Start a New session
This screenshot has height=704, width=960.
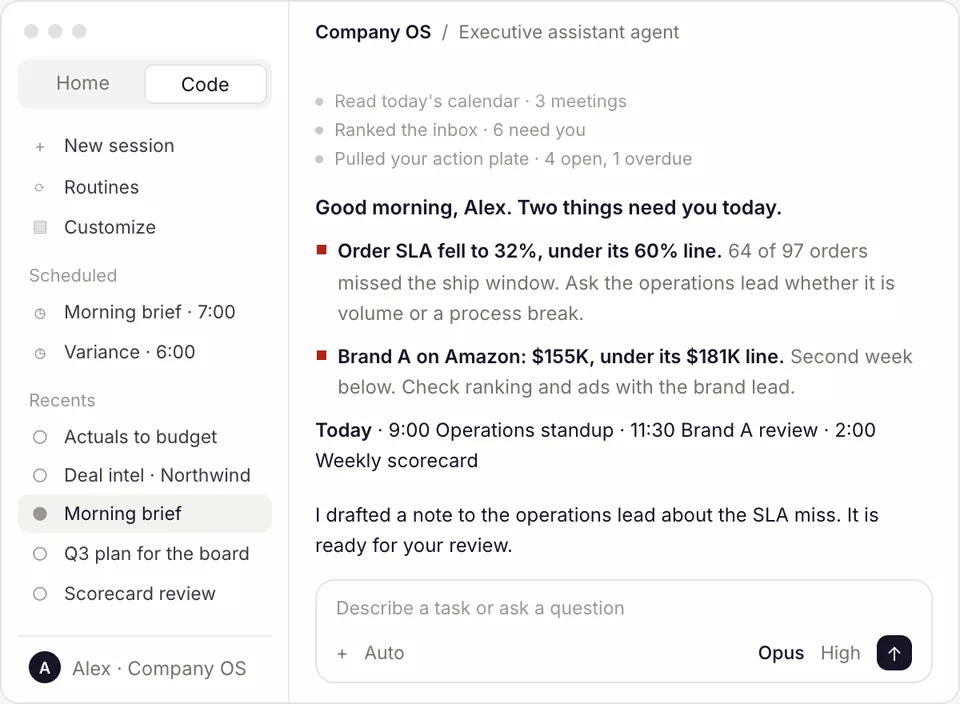119,146
